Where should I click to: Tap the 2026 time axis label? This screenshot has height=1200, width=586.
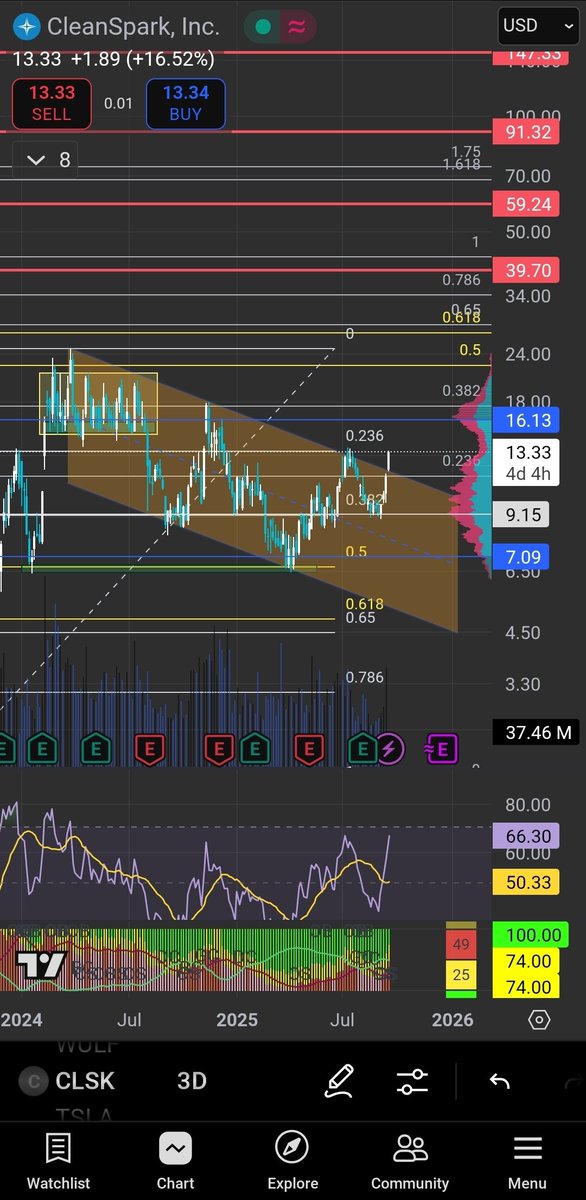coord(452,1020)
